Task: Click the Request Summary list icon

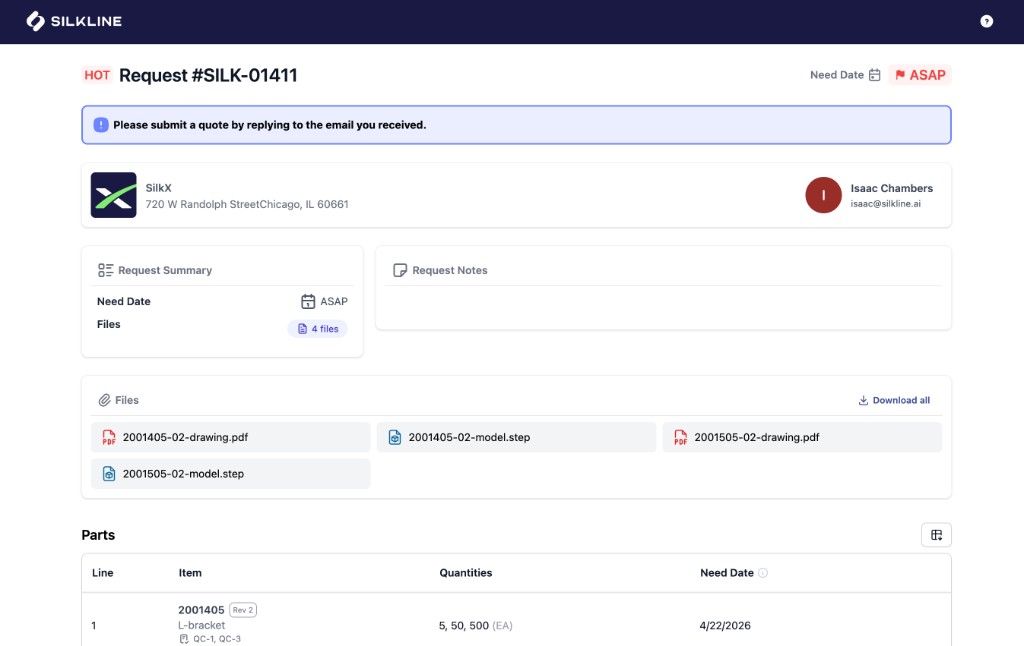Action: pyautogui.click(x=105, y=270)
